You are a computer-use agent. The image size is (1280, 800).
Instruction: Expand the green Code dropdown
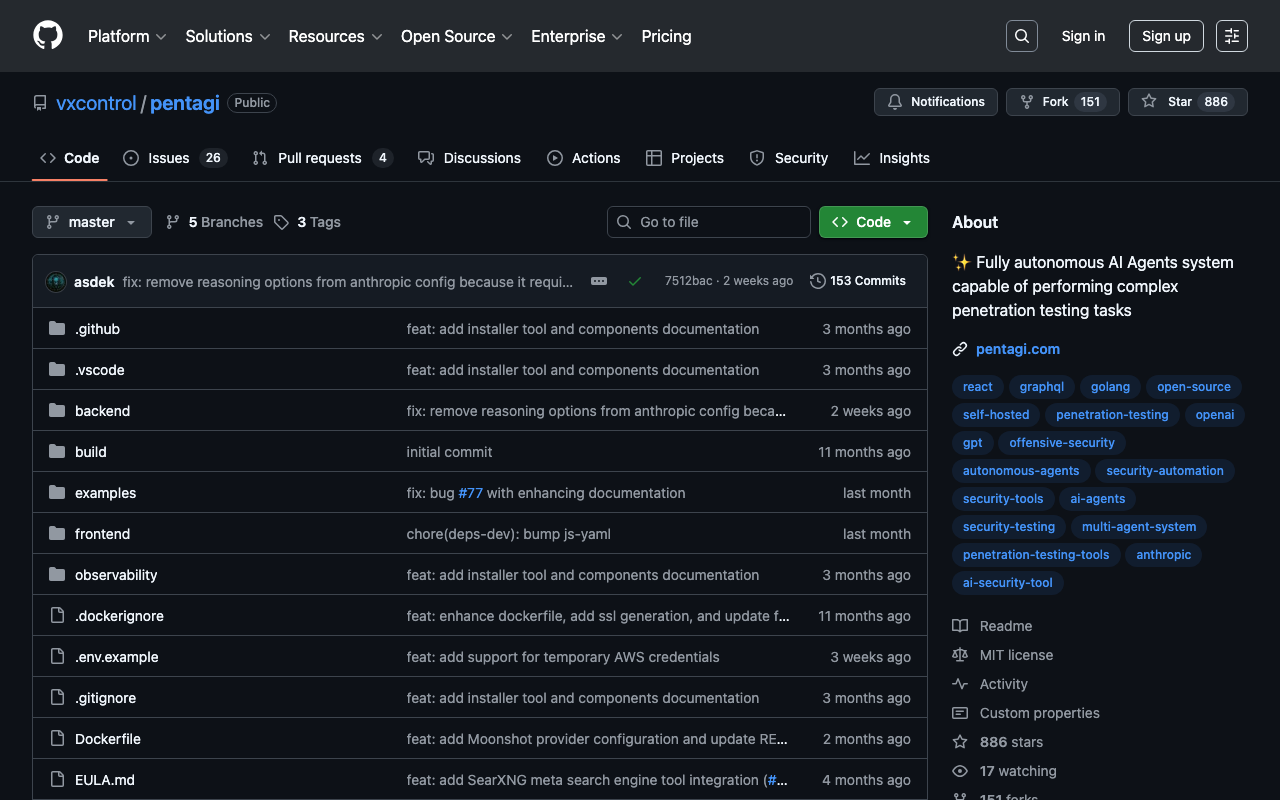(873, 222)
